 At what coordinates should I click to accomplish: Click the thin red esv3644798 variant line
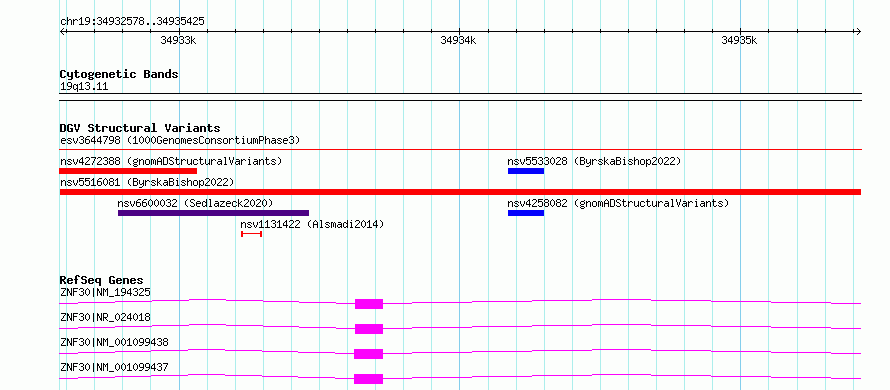pyautogui.click(x=460, y=150)
